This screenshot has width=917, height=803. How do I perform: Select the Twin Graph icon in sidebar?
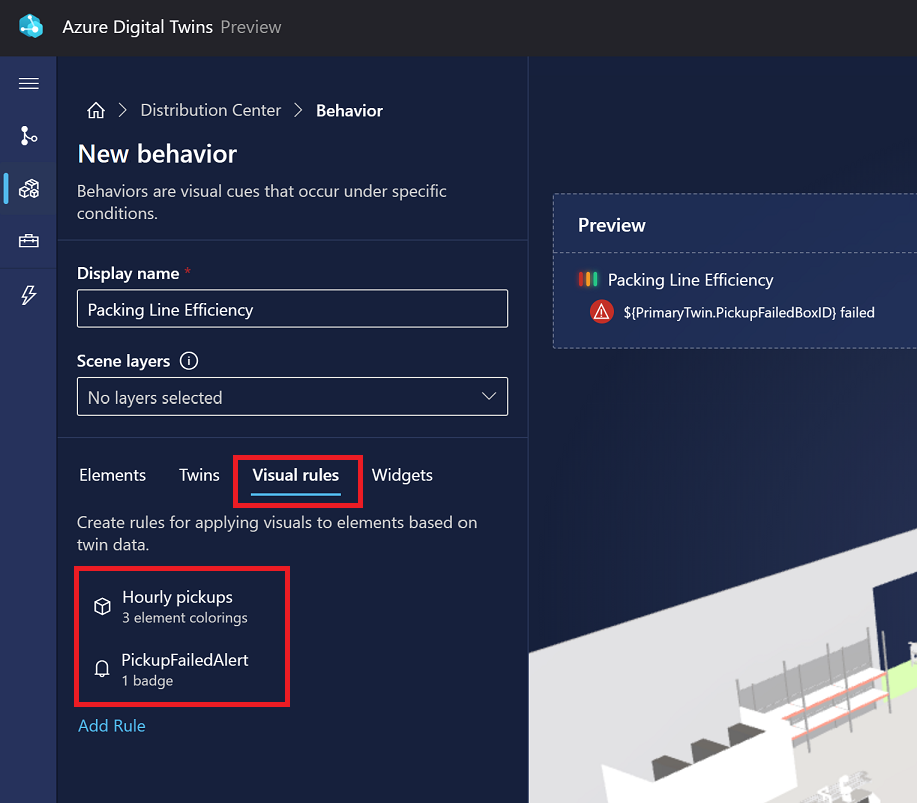click(28, 135)
